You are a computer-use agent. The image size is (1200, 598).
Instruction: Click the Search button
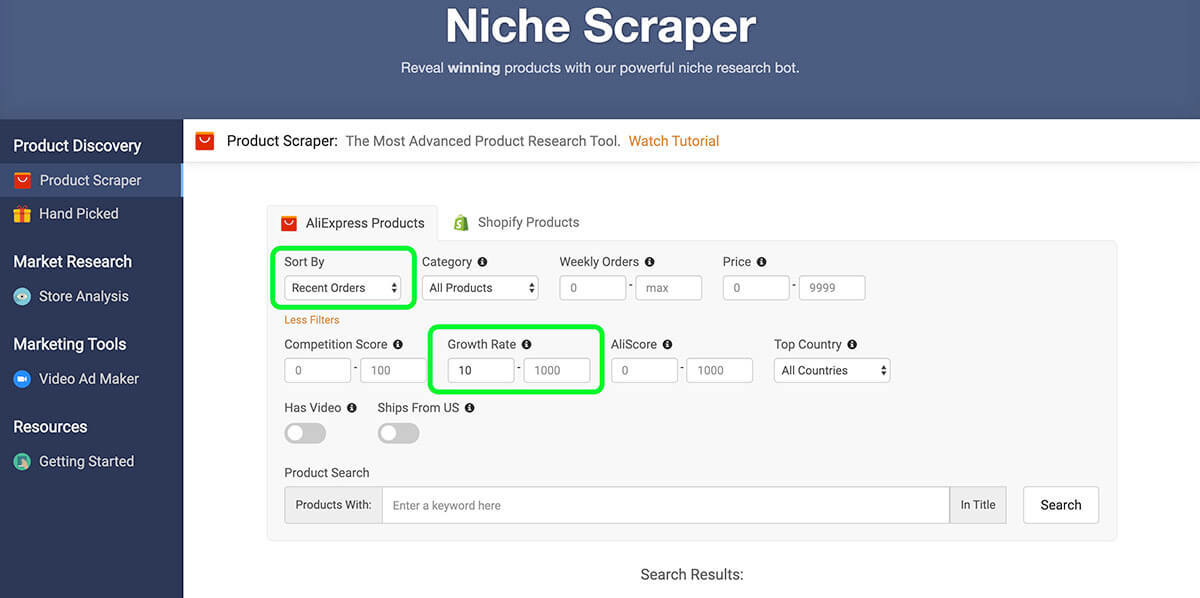point(1061,505)
